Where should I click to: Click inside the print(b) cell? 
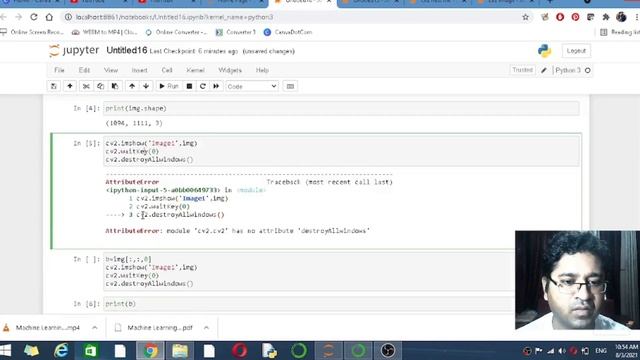[309, 304]
